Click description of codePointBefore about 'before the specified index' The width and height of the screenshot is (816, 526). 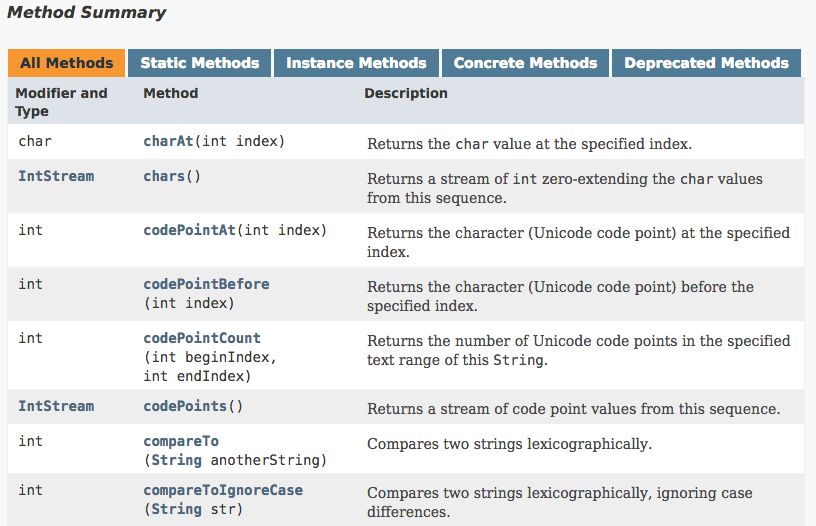pyautogui.click(x=560, y=296)
